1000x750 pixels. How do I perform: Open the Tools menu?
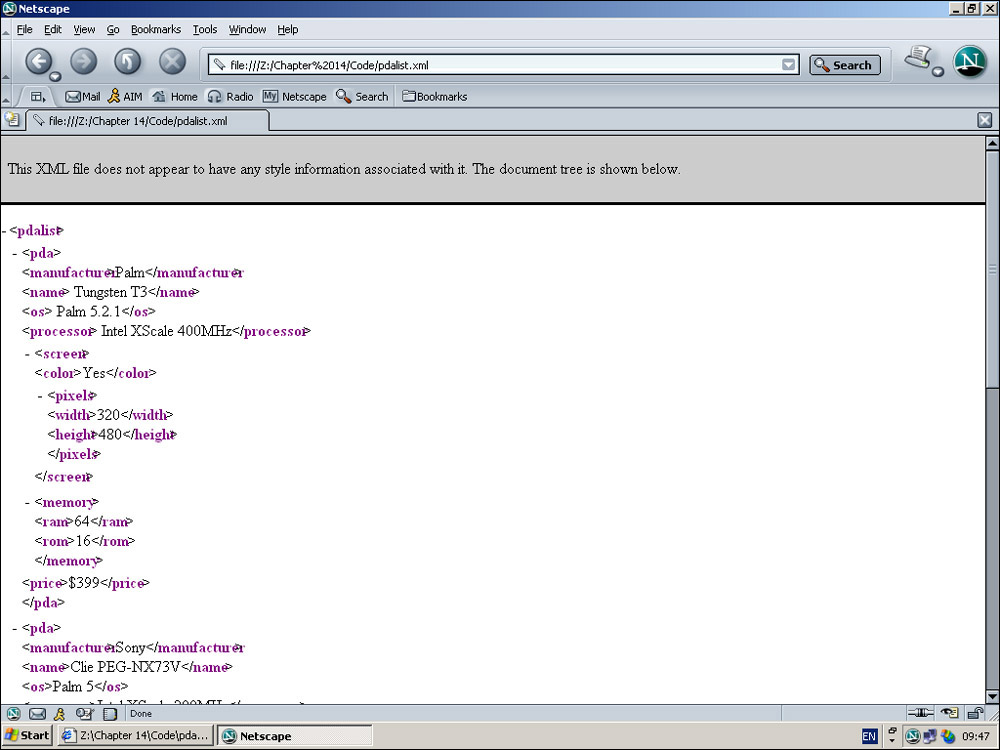(205, 30)
